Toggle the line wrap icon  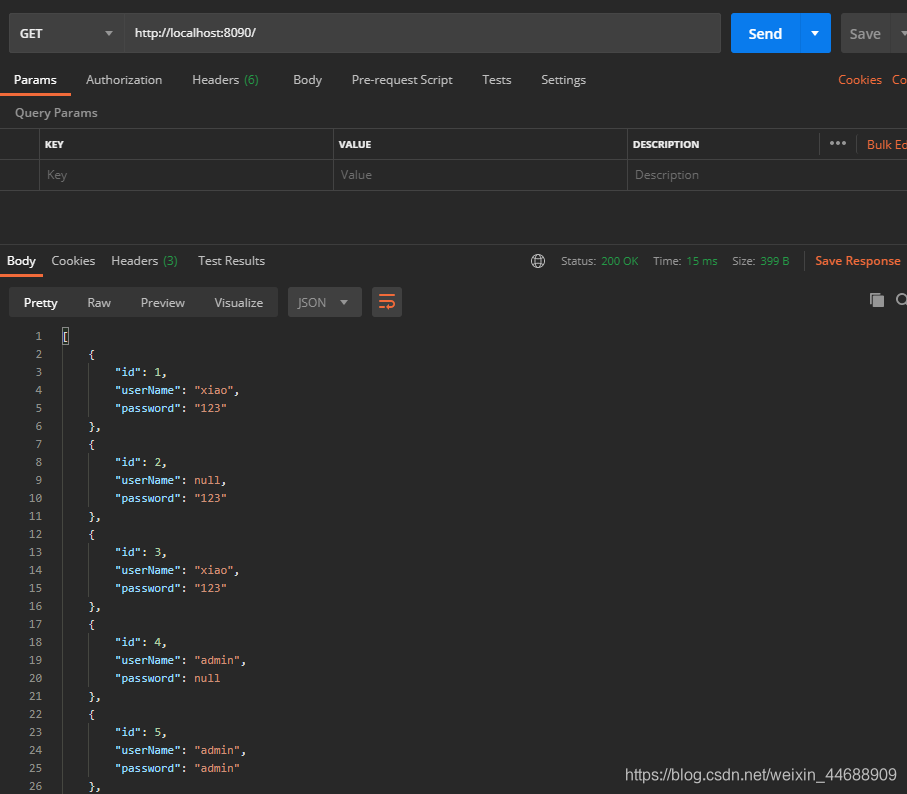click(x=387, y=302)
